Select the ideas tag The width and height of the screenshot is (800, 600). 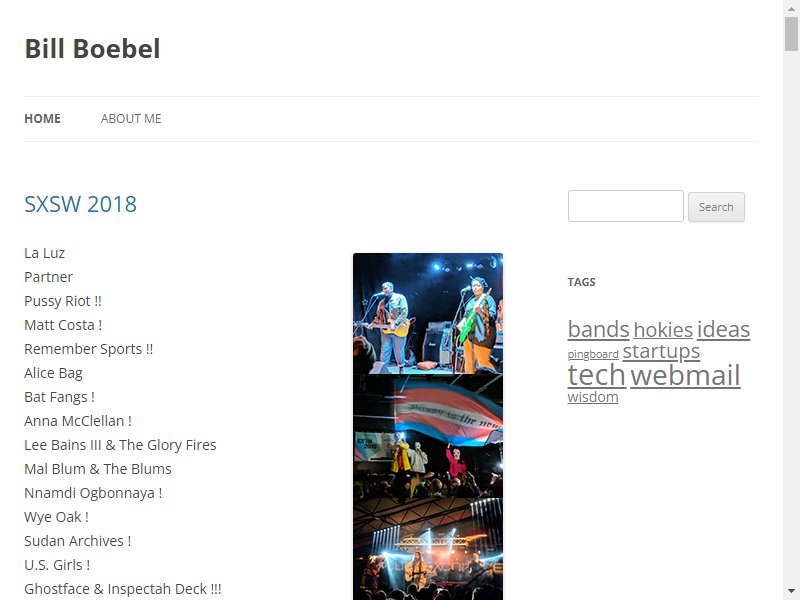click(723, 330)
